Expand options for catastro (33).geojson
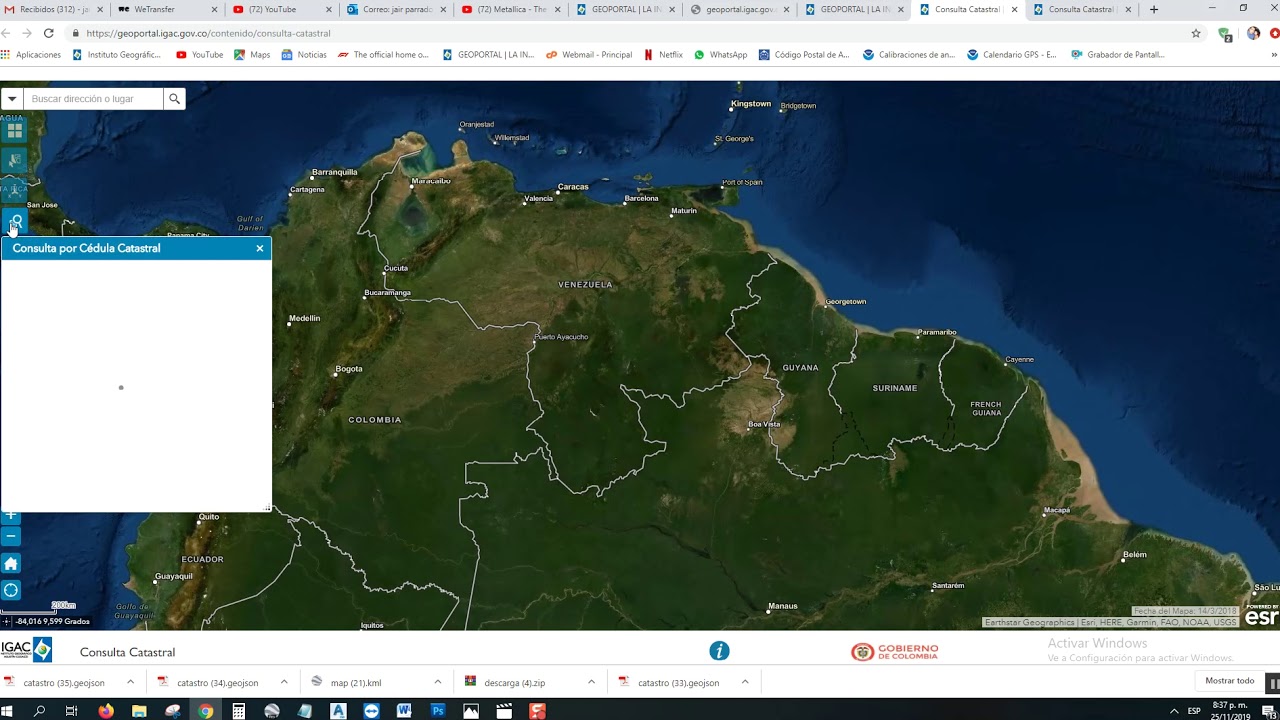 click(745, 682)
